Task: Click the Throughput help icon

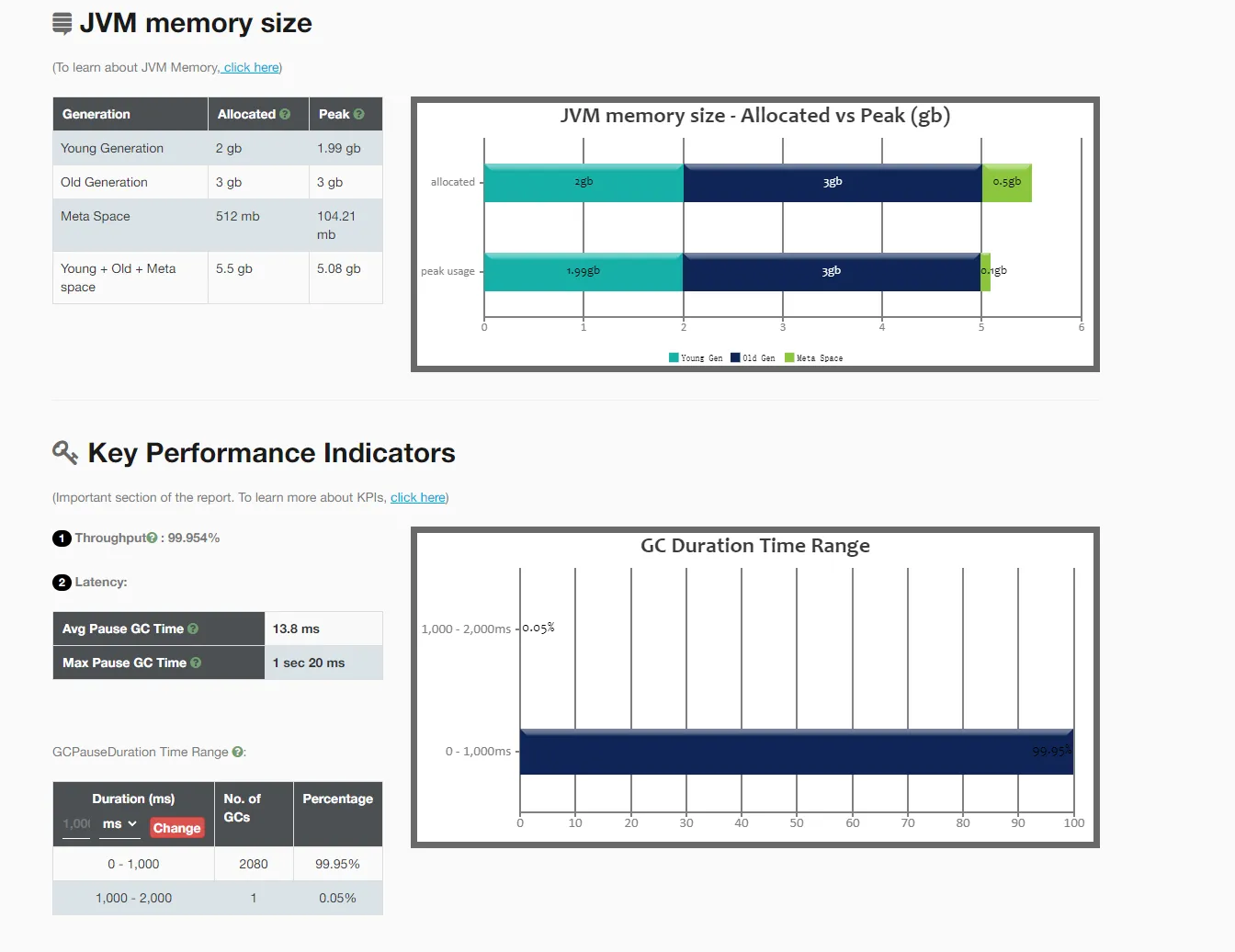Action: click(x=153, y=538)
